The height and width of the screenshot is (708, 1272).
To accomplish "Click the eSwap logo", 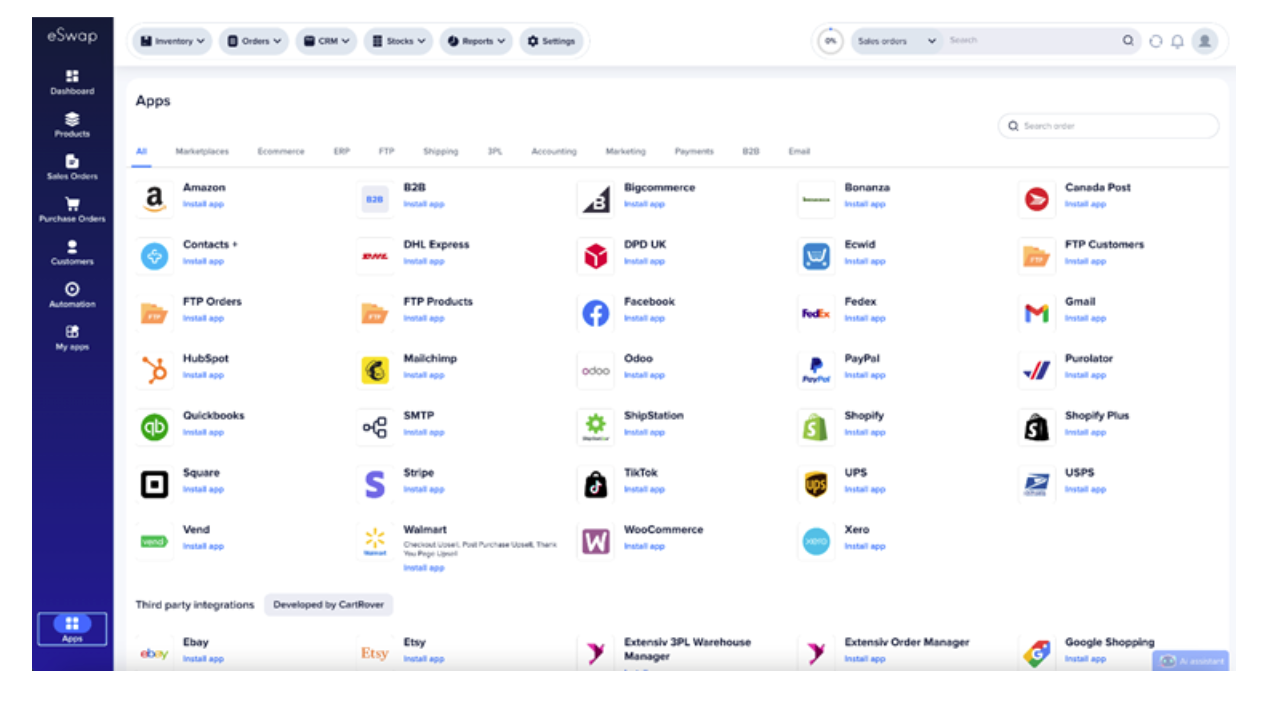I will pyautogui.click(x=72, y=35).
